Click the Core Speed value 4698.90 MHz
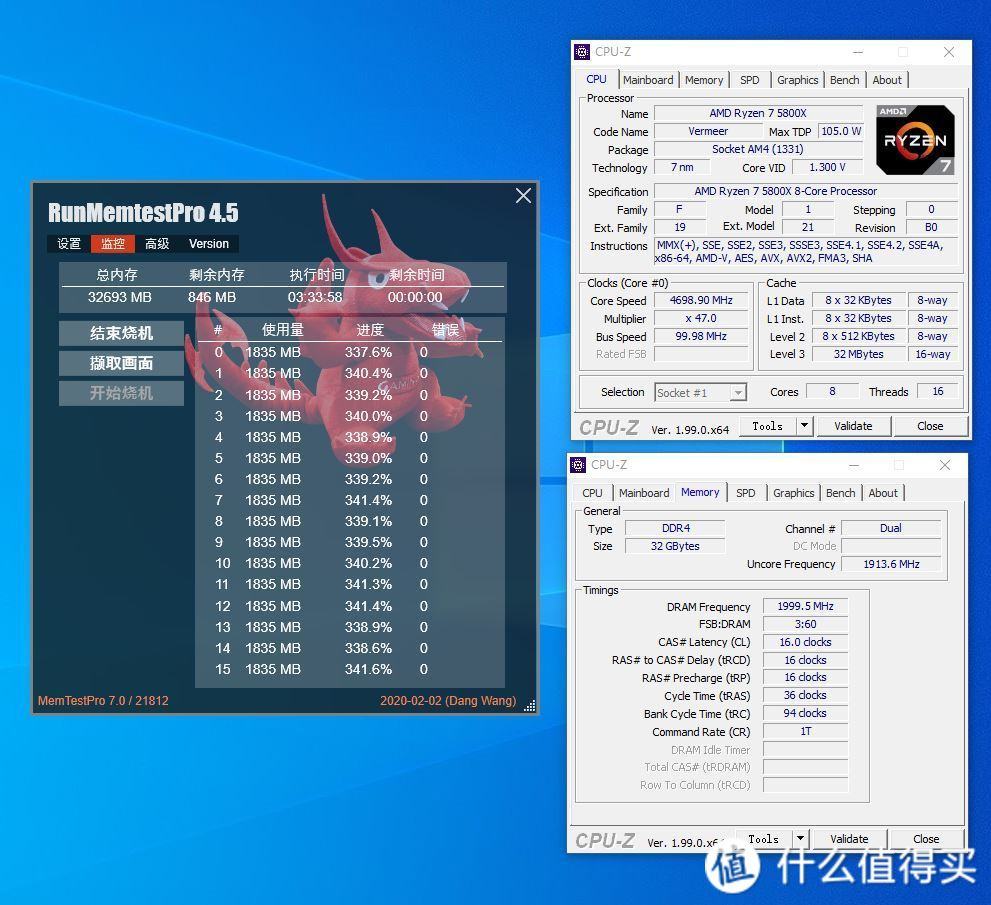 [x=701, y=300]
